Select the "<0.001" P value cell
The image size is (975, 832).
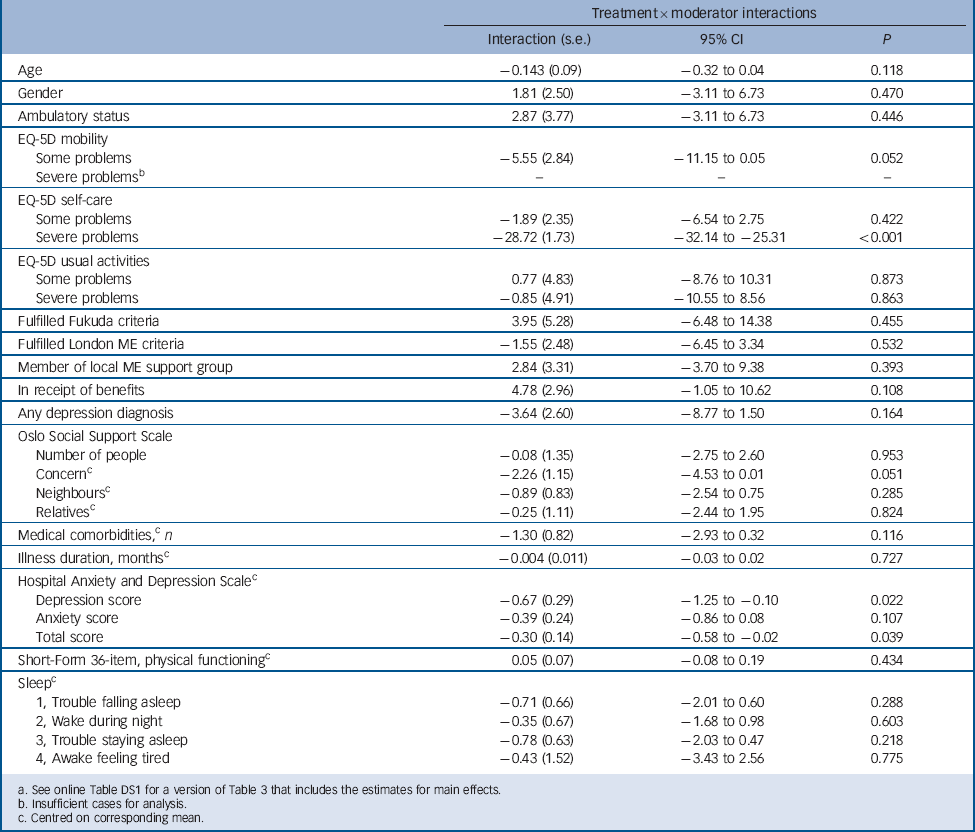(x=887, y=237)
